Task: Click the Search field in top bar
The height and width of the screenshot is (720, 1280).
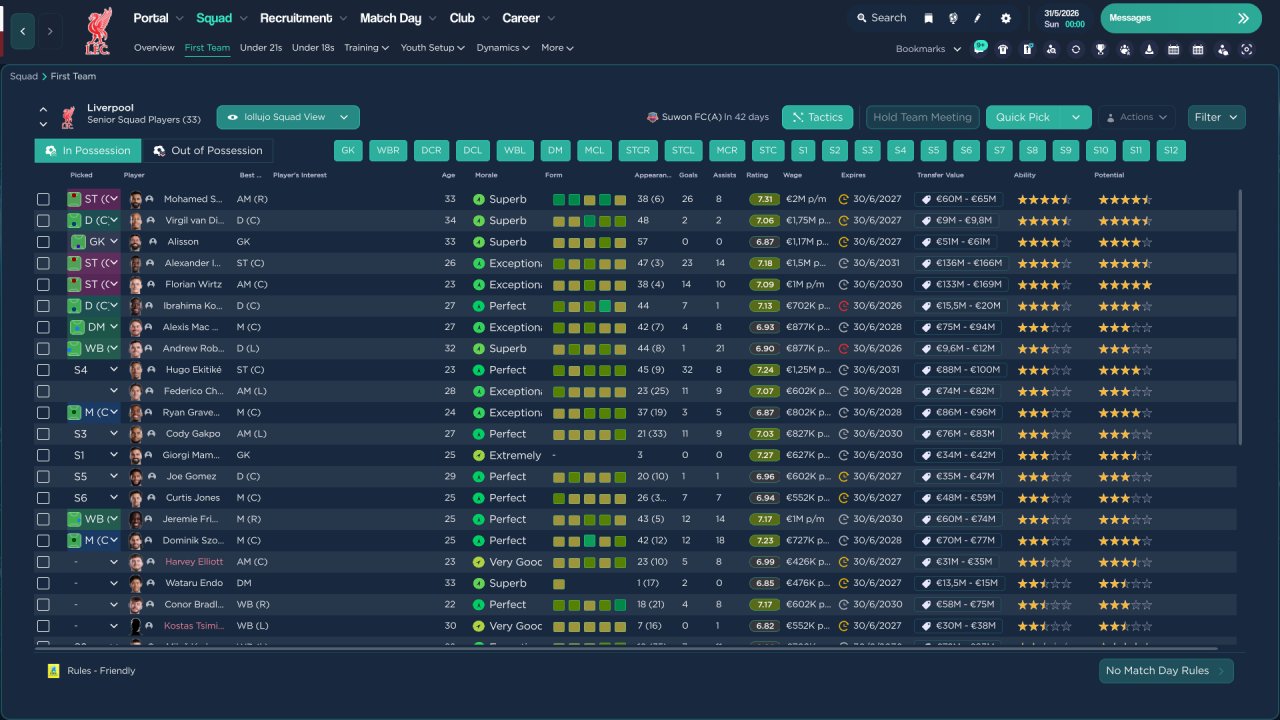Action: (880, 18)
